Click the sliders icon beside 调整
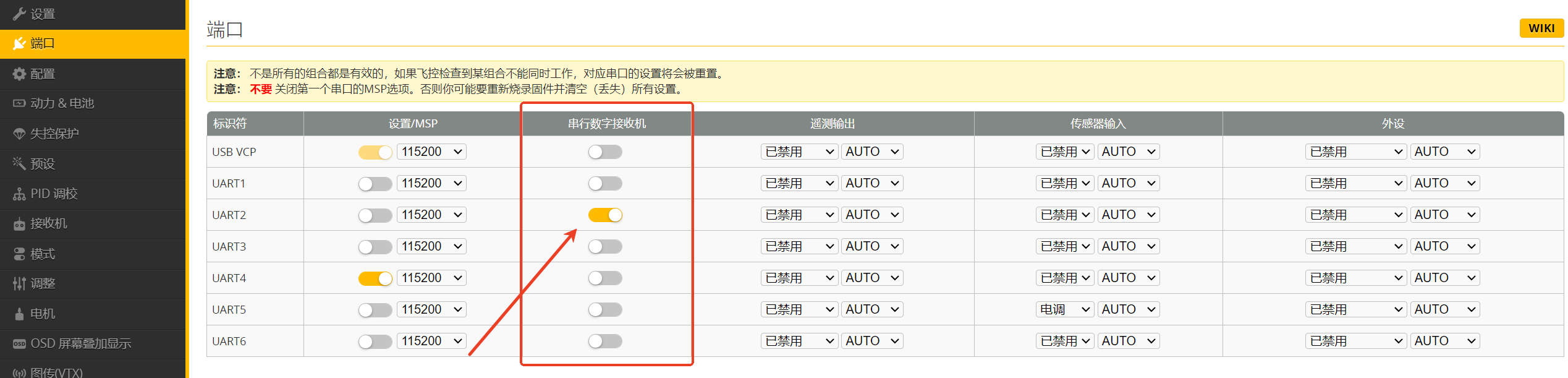 [x=19, y=284]
